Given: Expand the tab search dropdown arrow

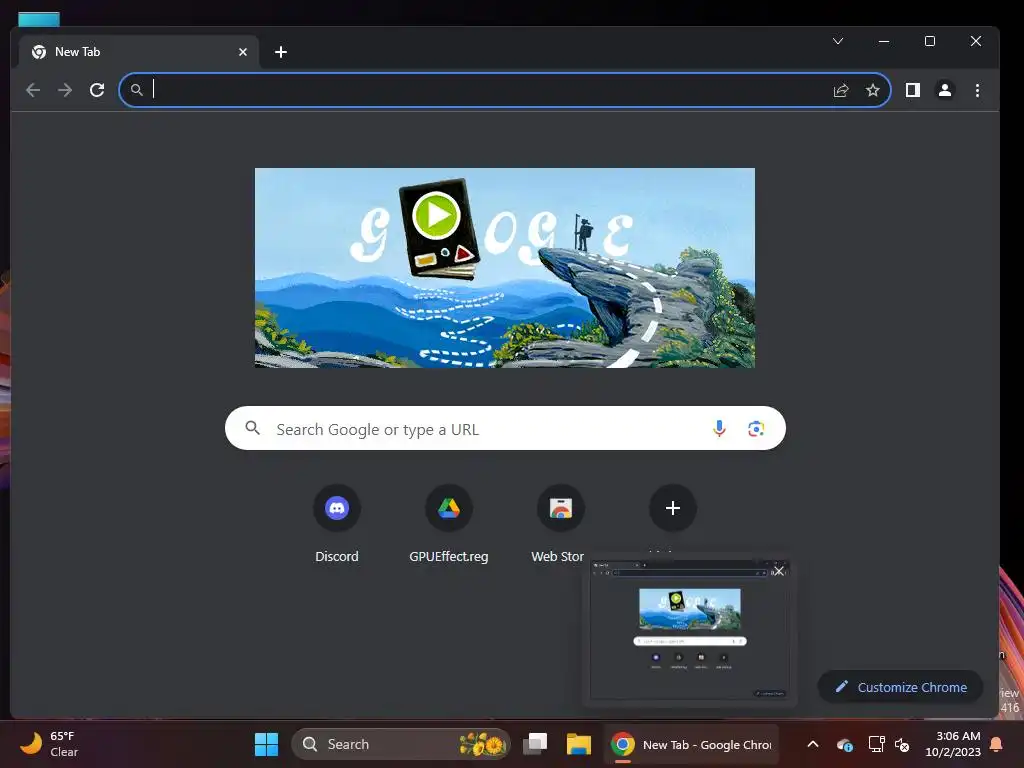Looking at the screenshot, I should click(838, 41).
